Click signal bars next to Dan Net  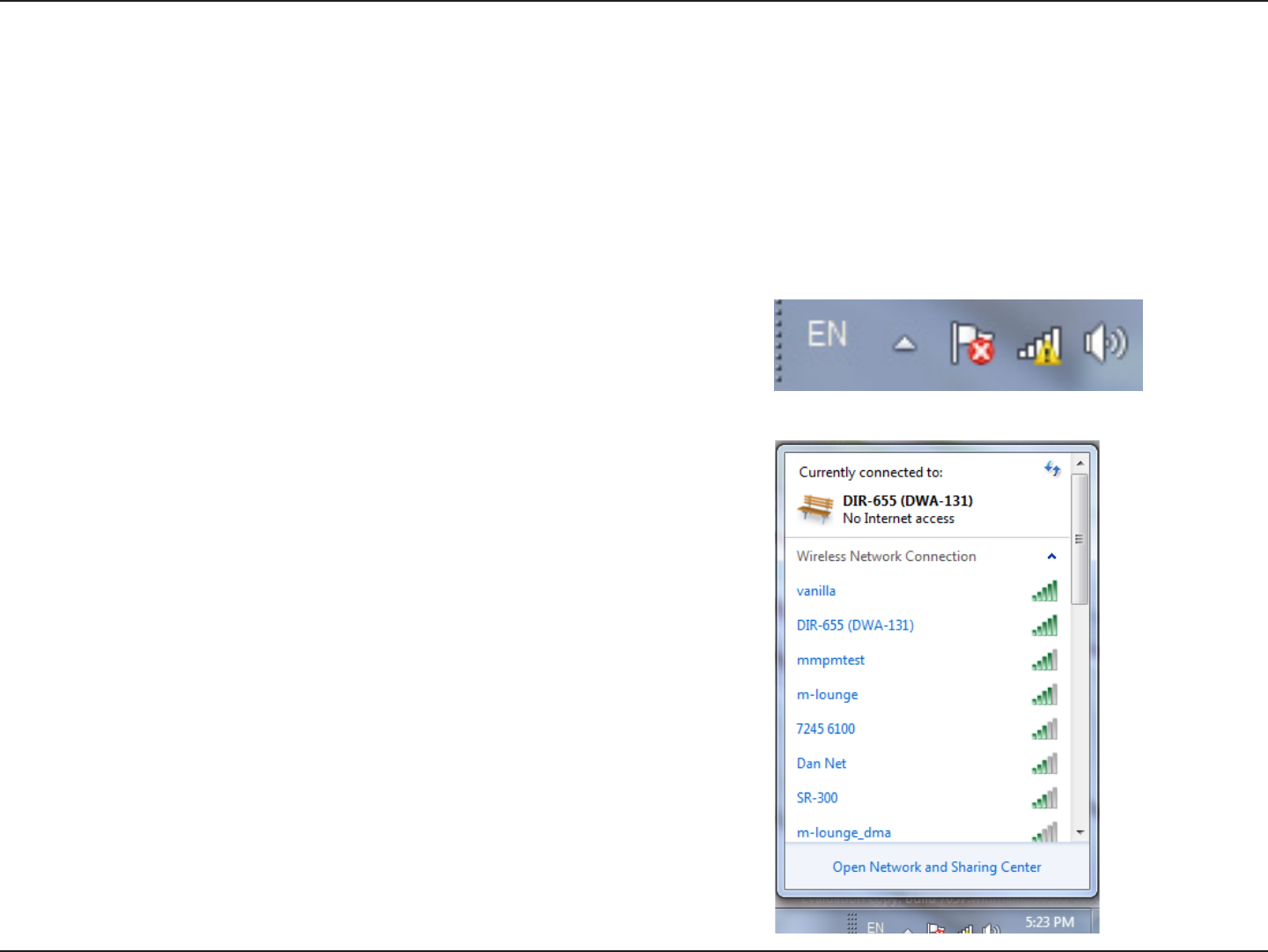click(x=1044, y=764)
